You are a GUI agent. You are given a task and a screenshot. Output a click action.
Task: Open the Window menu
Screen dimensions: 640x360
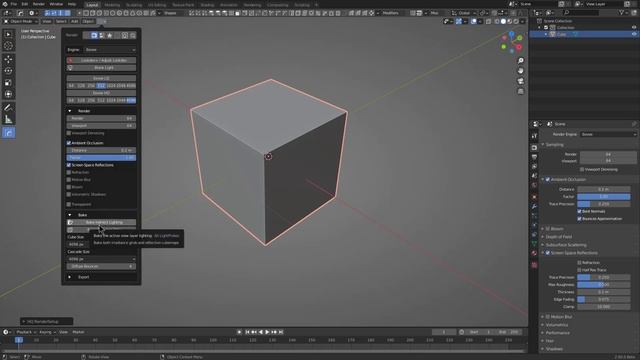(x=56, y=4)
